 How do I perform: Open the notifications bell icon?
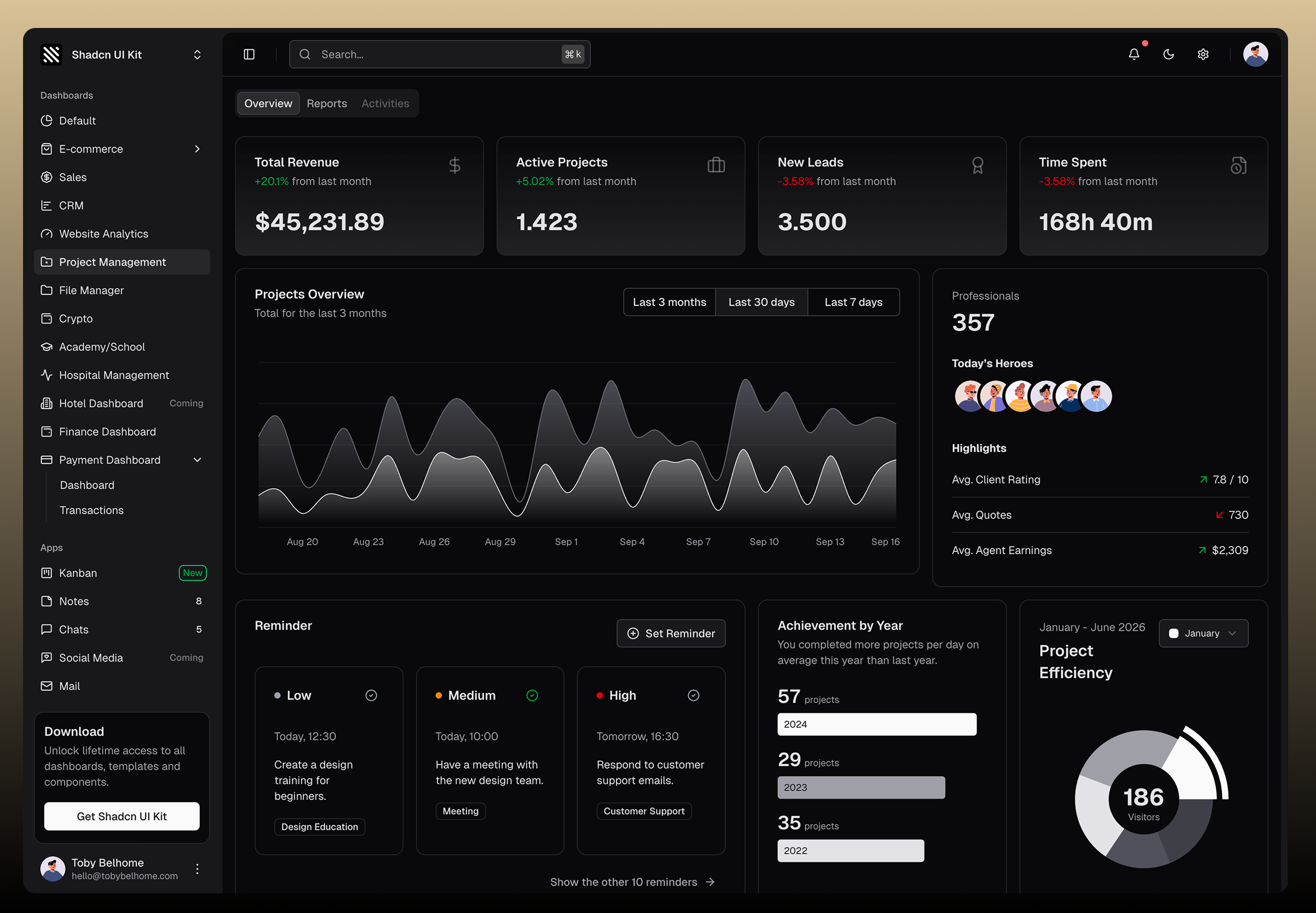coord(1135,54)
